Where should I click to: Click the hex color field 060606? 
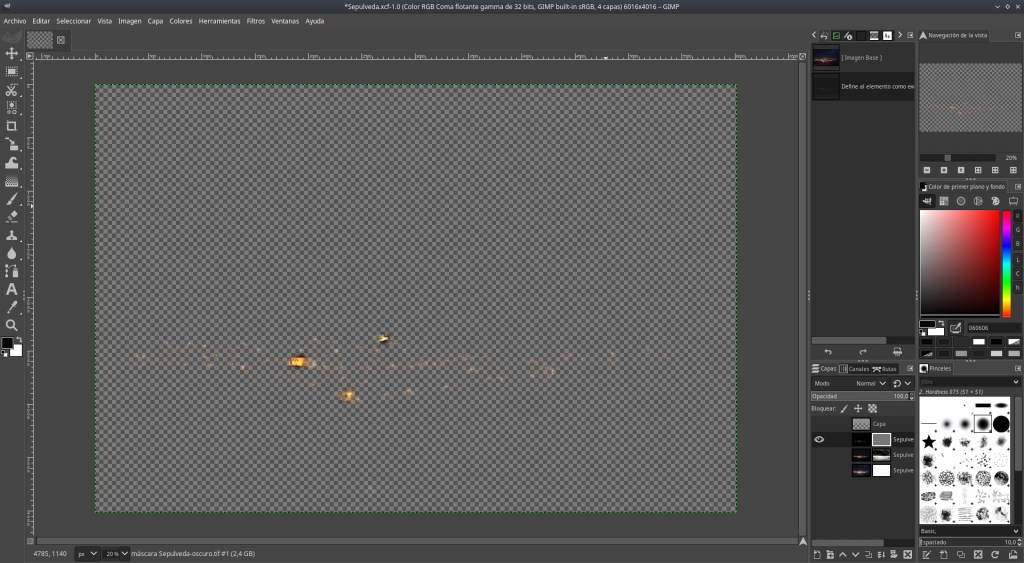990,328
